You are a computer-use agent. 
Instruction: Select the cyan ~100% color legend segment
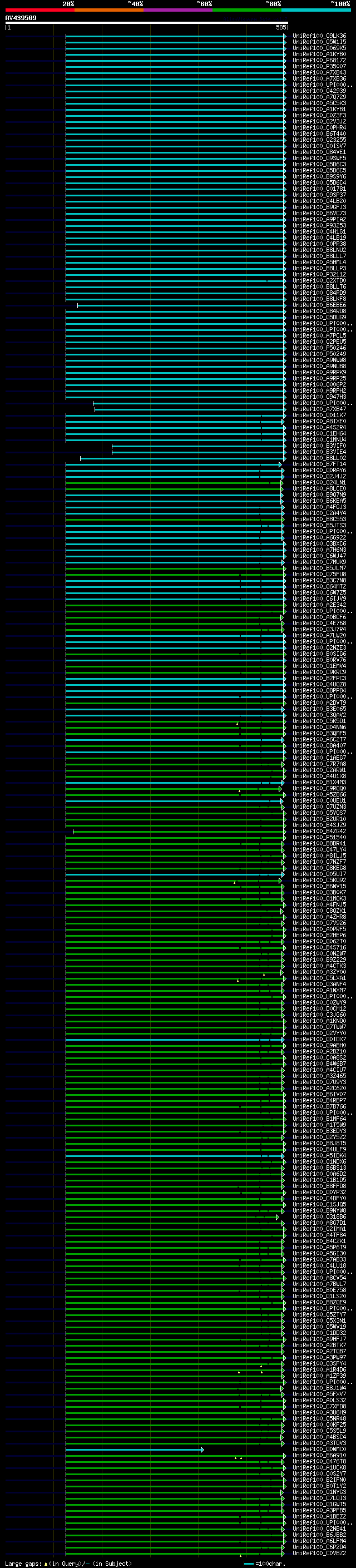pos(316,10)
